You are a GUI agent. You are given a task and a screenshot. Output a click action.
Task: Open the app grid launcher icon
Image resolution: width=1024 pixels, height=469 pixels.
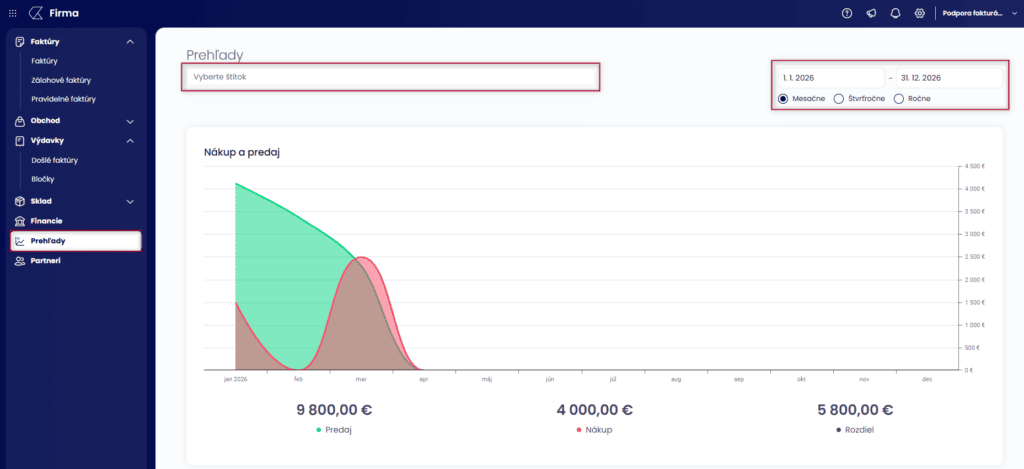point(12,13)
